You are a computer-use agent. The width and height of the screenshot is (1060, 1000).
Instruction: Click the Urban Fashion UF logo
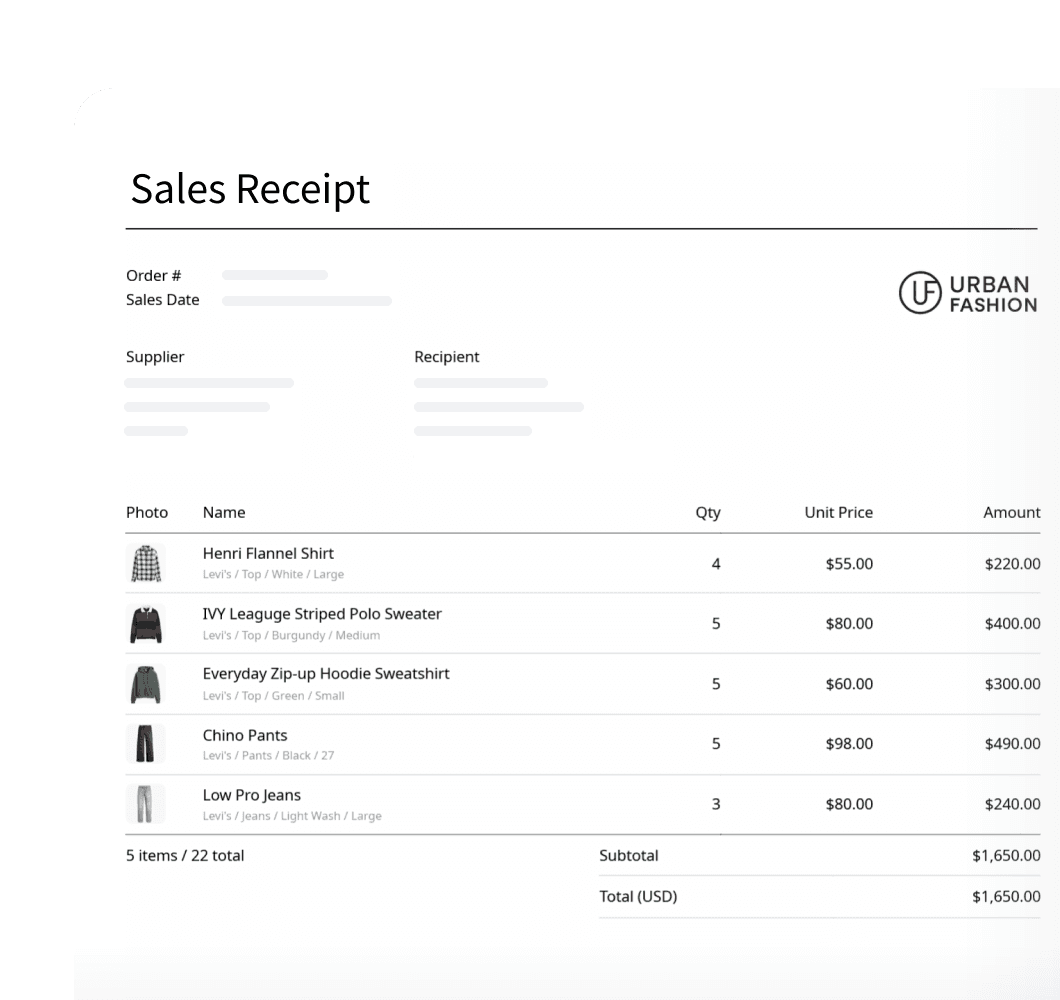[967, 293]
